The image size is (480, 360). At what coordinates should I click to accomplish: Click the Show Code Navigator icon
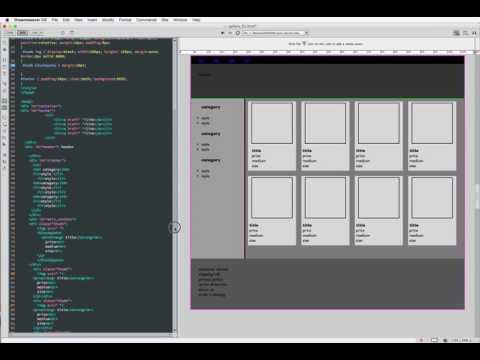5,50
